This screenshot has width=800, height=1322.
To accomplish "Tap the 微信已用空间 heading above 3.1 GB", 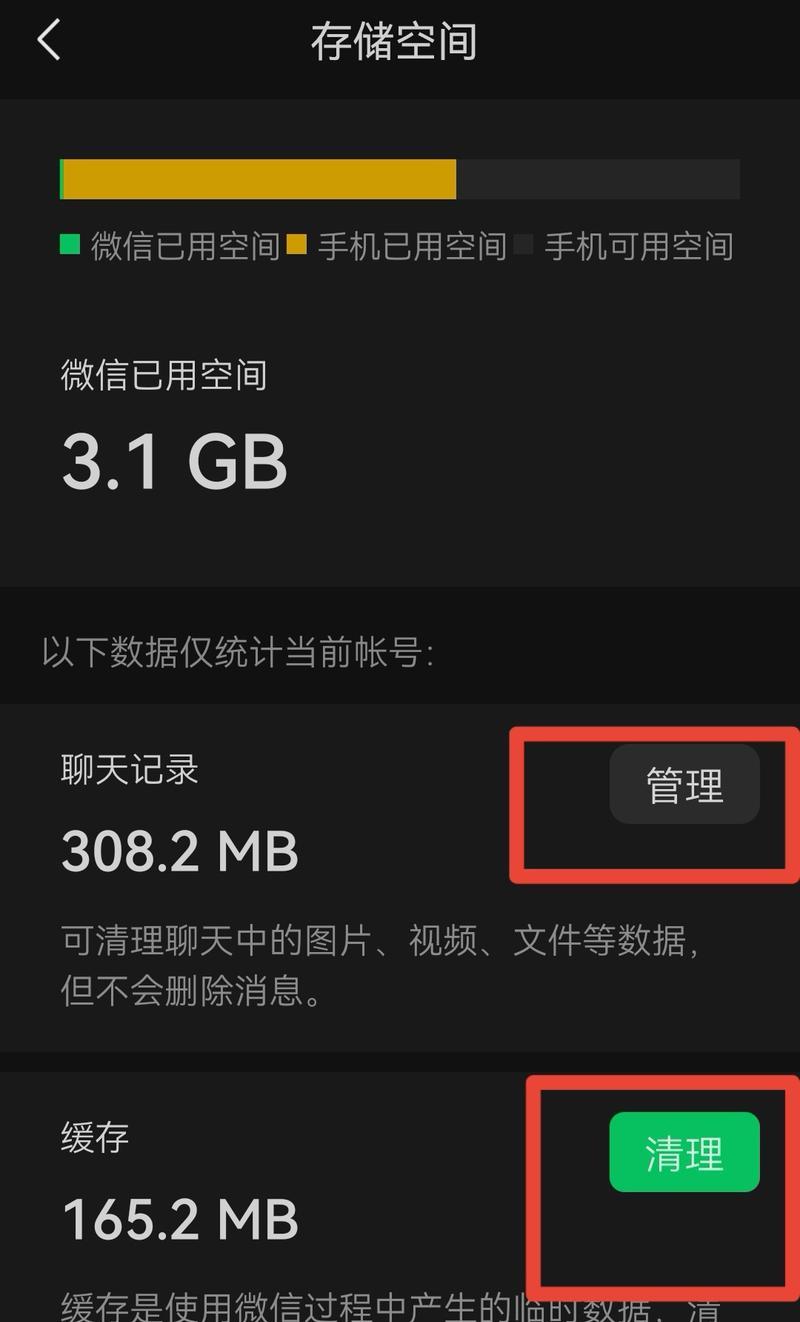I will pos(164,375).
